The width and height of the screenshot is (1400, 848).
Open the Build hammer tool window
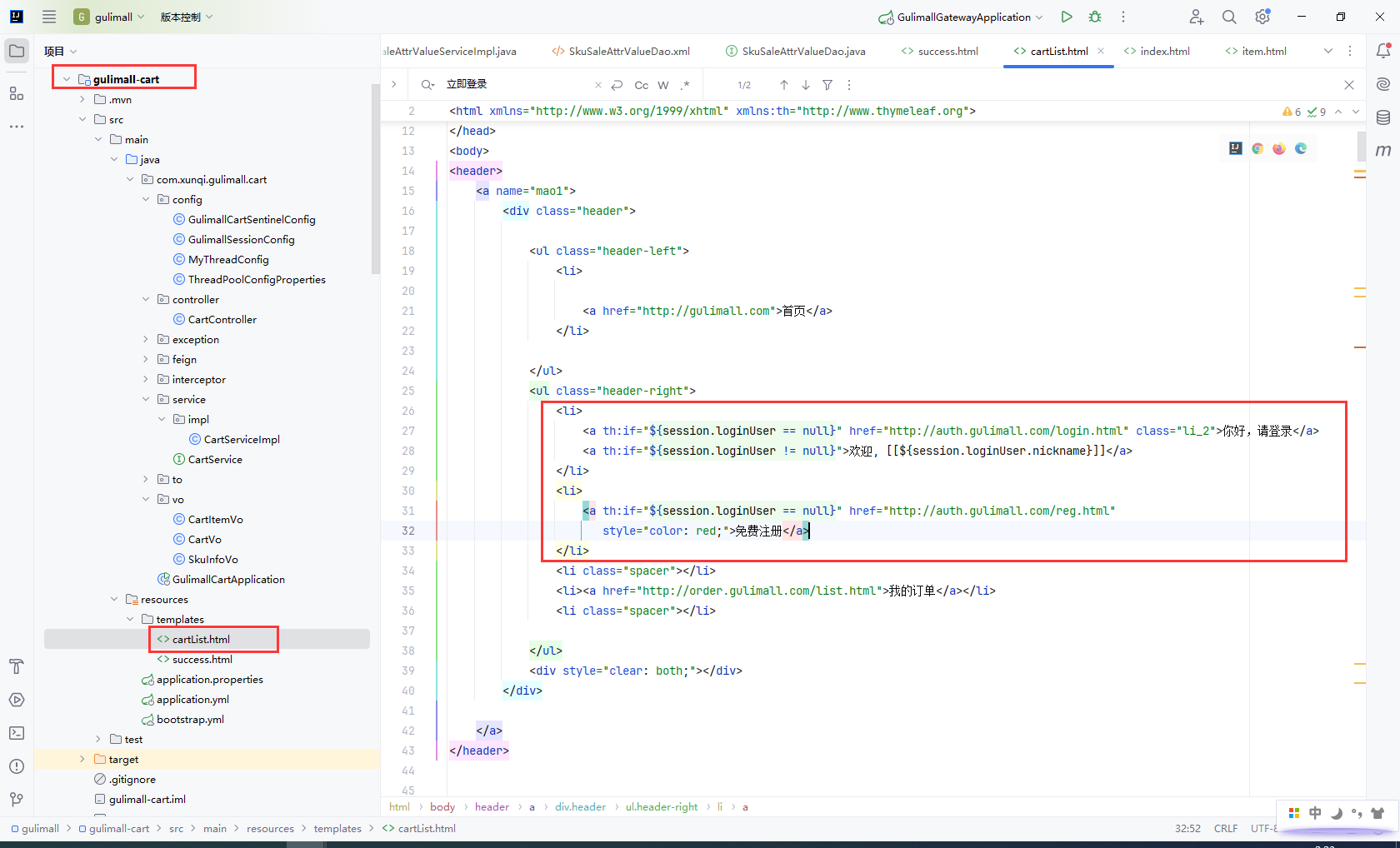point(17,666)
